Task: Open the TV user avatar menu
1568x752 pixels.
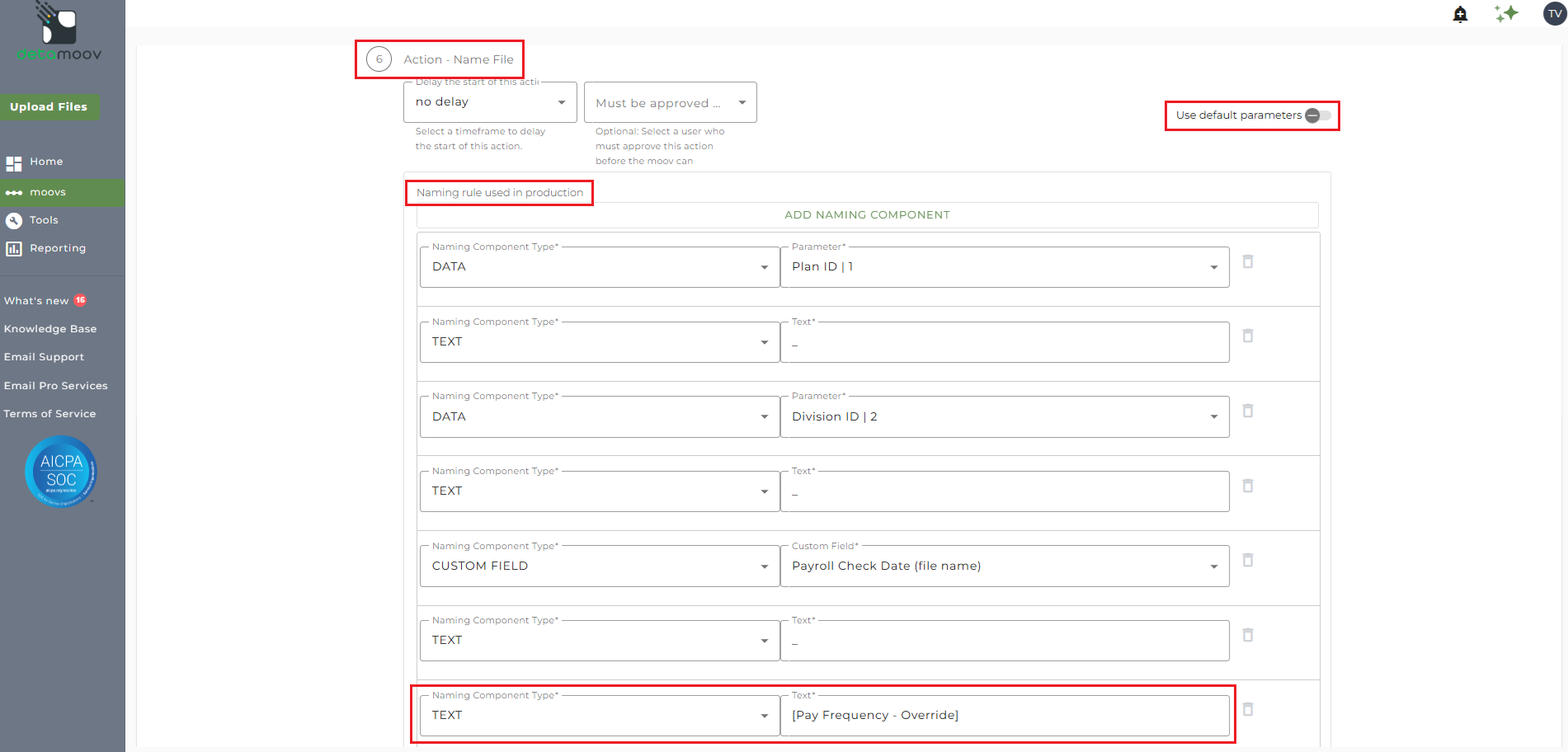Action: (1555, 14)
